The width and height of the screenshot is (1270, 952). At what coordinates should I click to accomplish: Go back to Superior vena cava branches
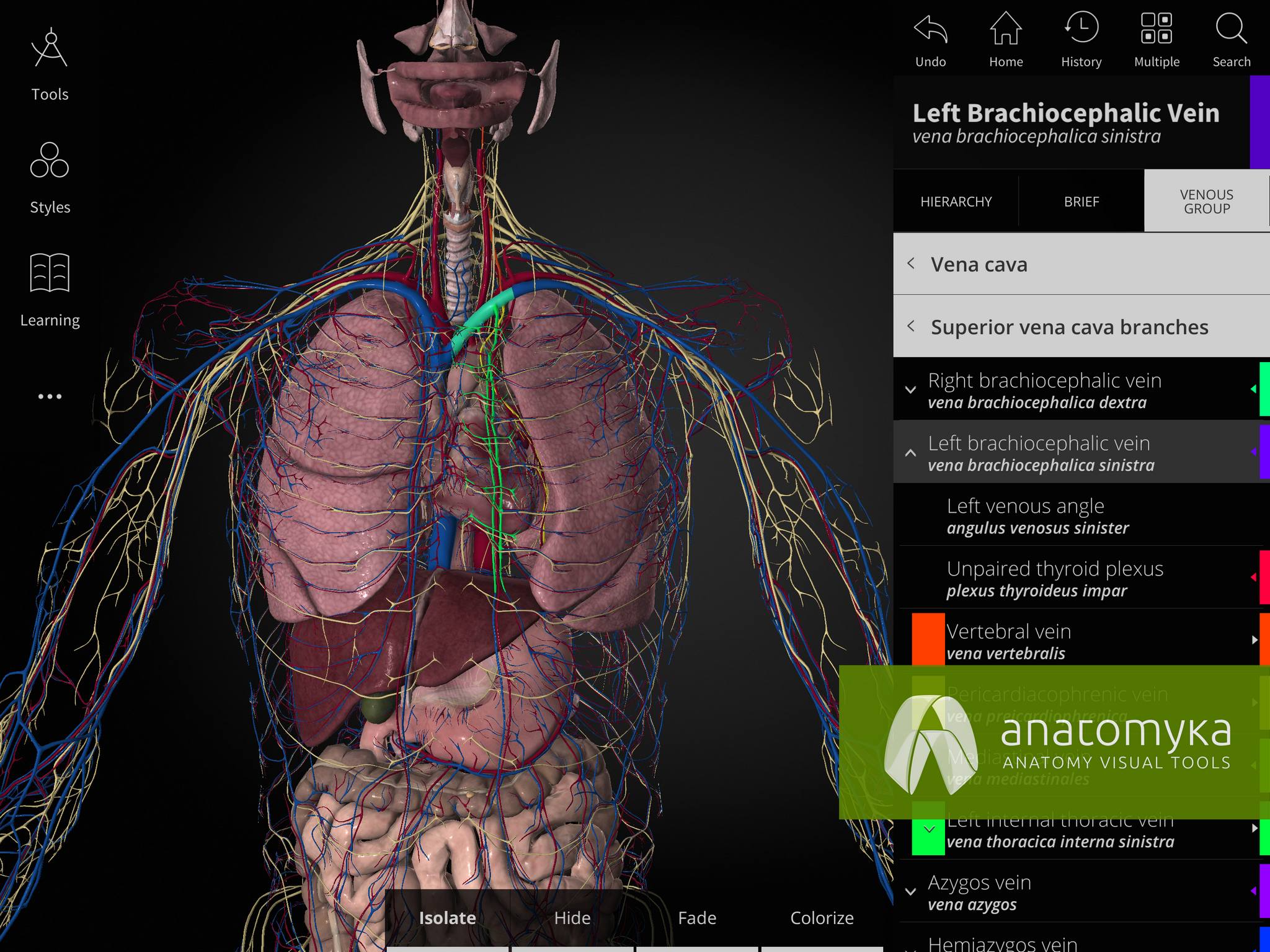pos(1081,327)
